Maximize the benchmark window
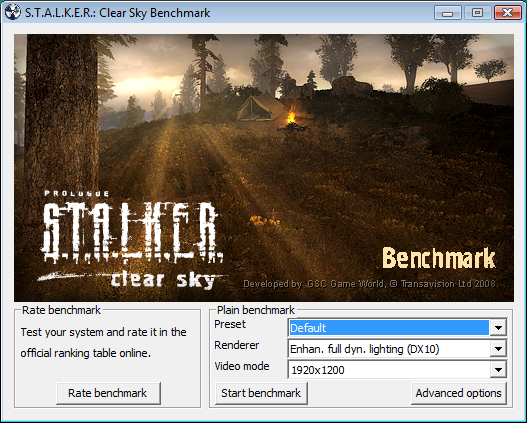Image resolution: width=527 pixels, height=423 pixels. click(x=477, y=13)
